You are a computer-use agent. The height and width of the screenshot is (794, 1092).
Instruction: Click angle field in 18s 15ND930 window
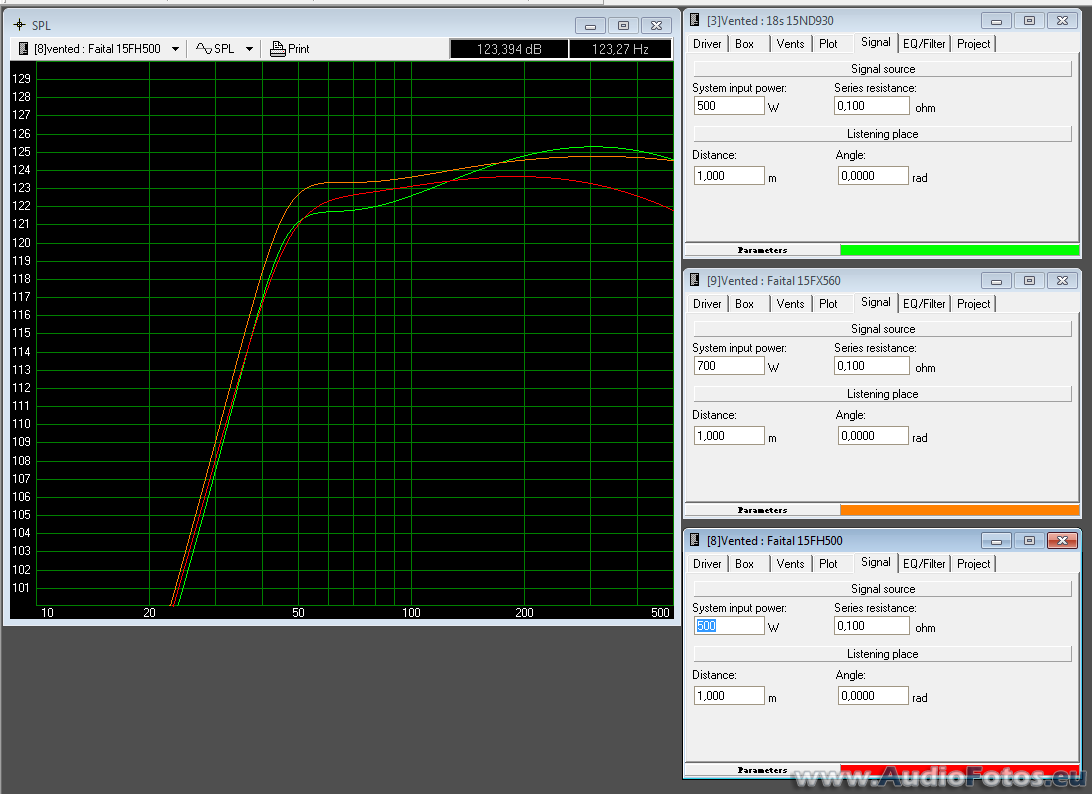click(873, 176)
